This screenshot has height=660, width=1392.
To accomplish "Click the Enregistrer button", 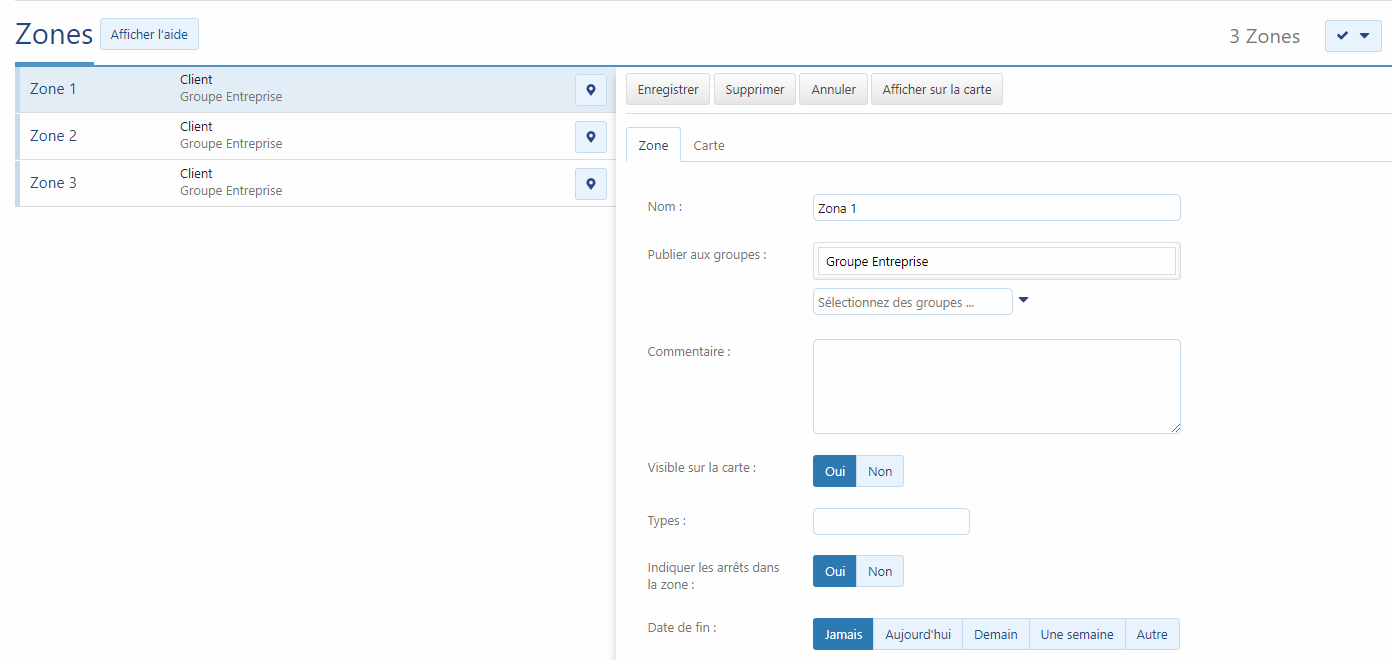I will point(668,89).
